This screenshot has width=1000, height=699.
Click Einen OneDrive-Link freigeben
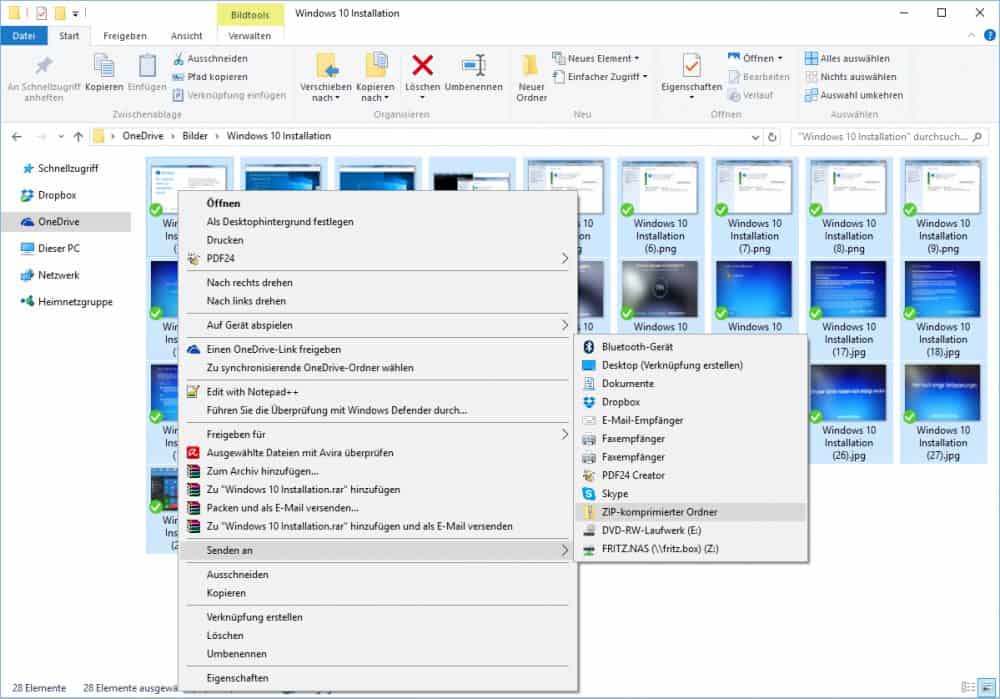(x=378, y=350)
